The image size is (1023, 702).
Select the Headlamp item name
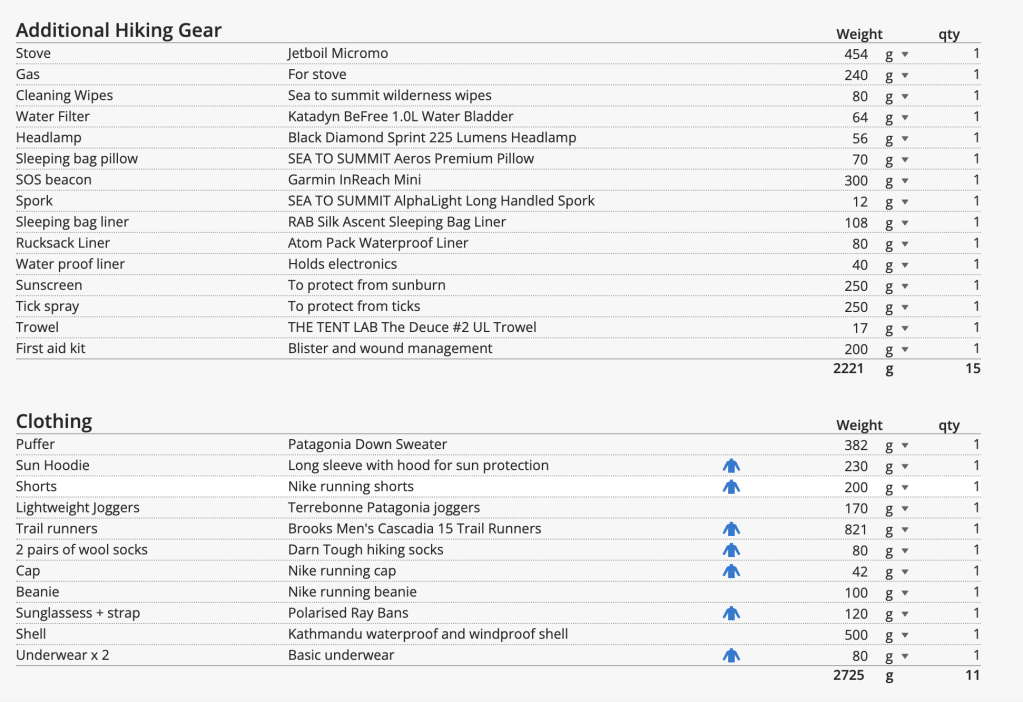[x=49, y=137]
